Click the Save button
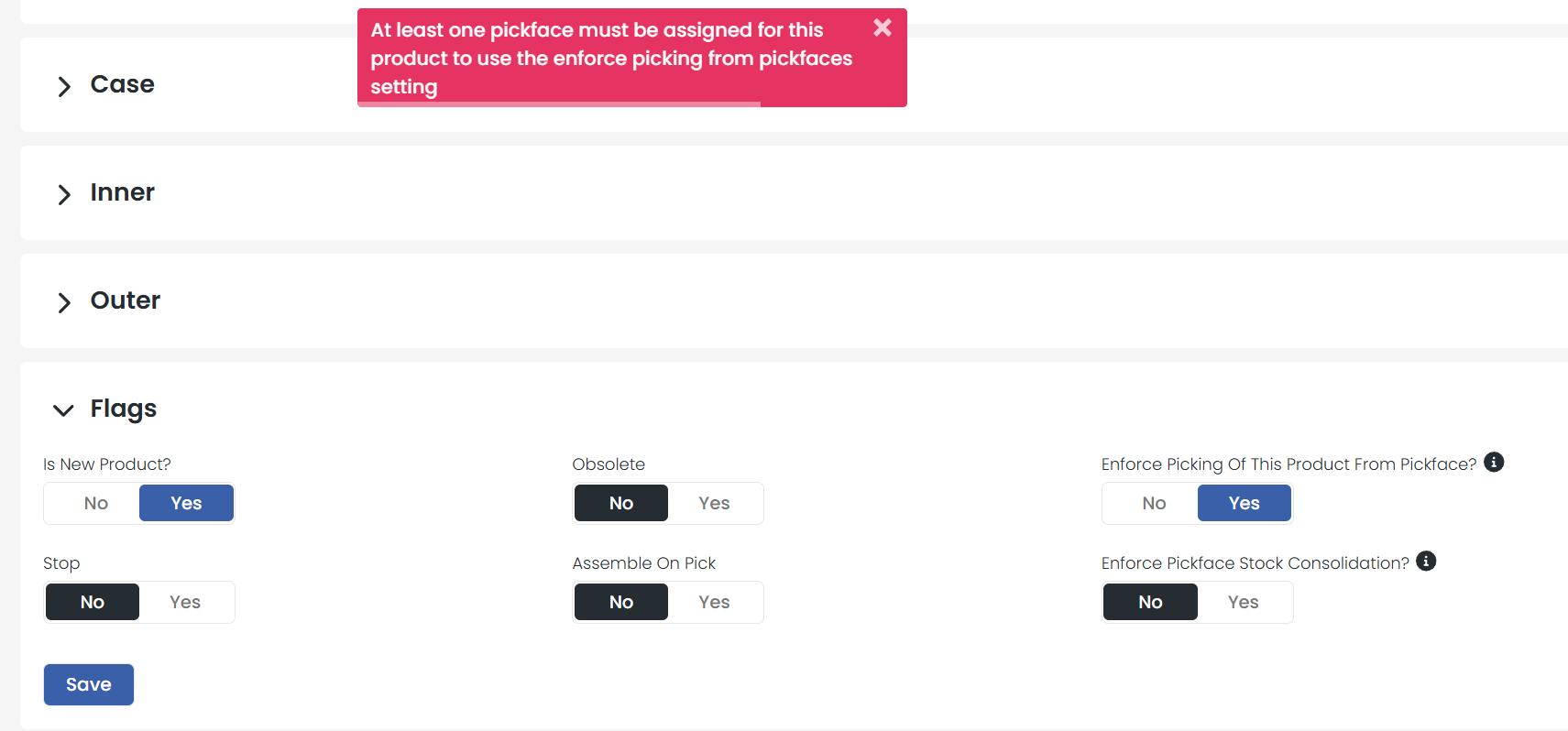This screenshot has width=1568, height=731. [89, 684]
